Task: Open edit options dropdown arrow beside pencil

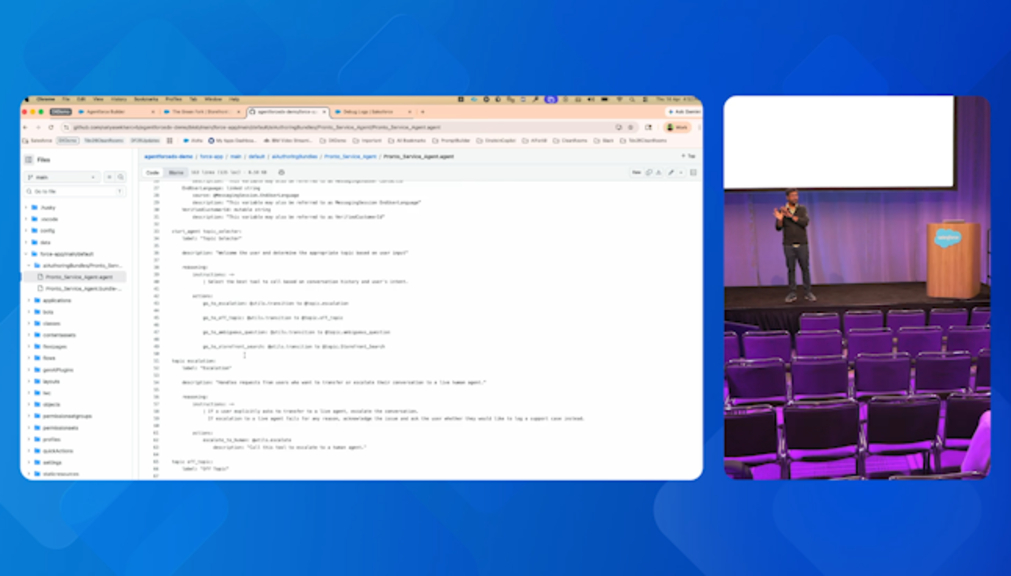Action: click(x=680, y=173)
